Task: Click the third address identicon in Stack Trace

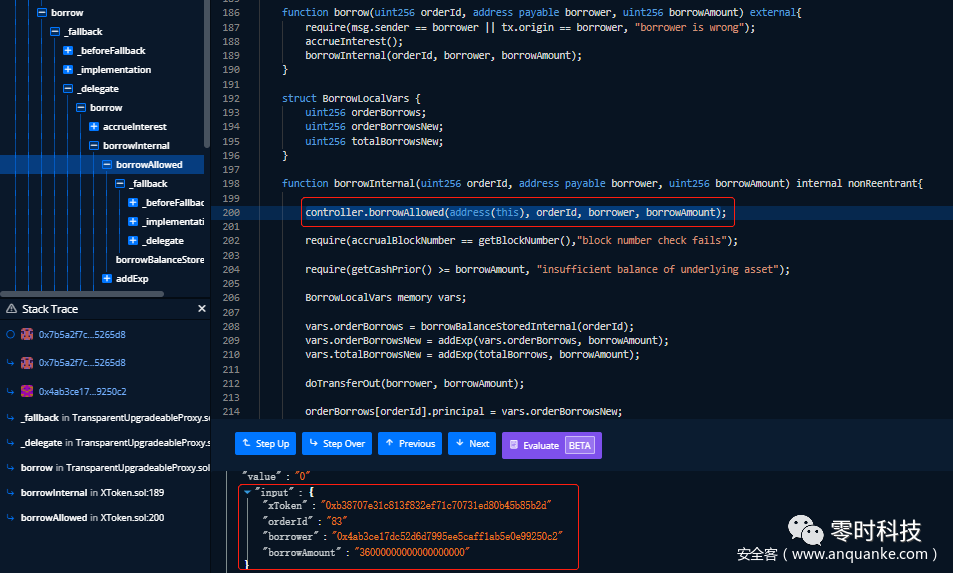Action: 27,391
